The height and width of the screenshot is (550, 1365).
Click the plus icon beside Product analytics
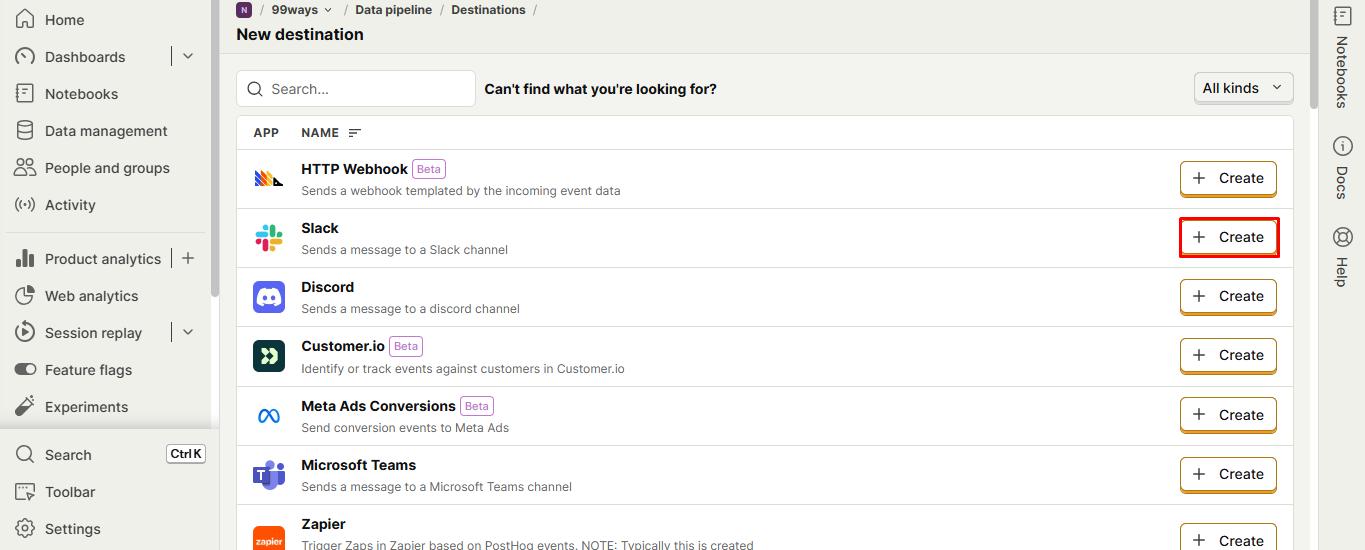pyautogui.click(x=187, y=258)
